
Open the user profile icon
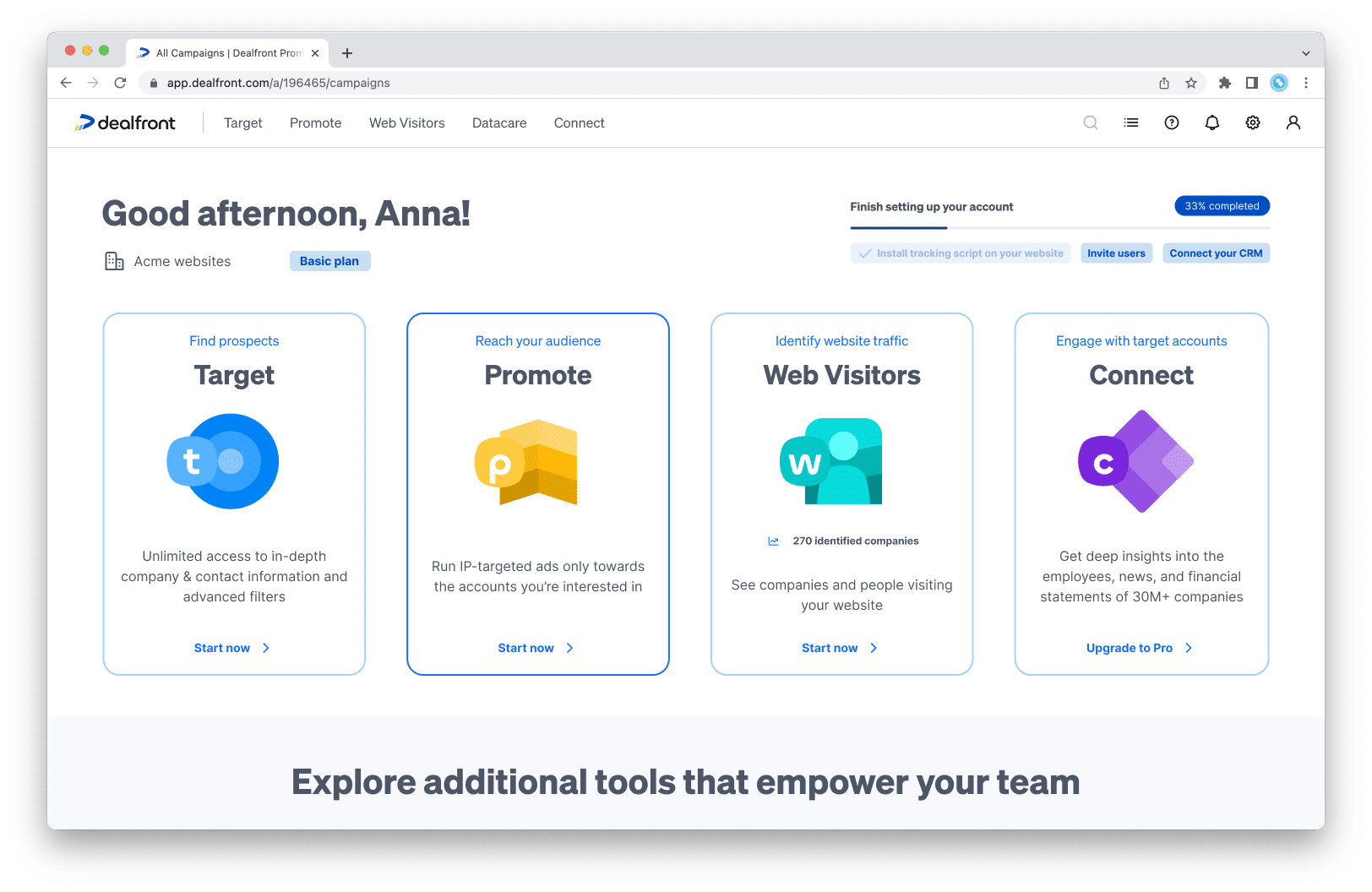pyautogui.click(x=1293, y=122)
